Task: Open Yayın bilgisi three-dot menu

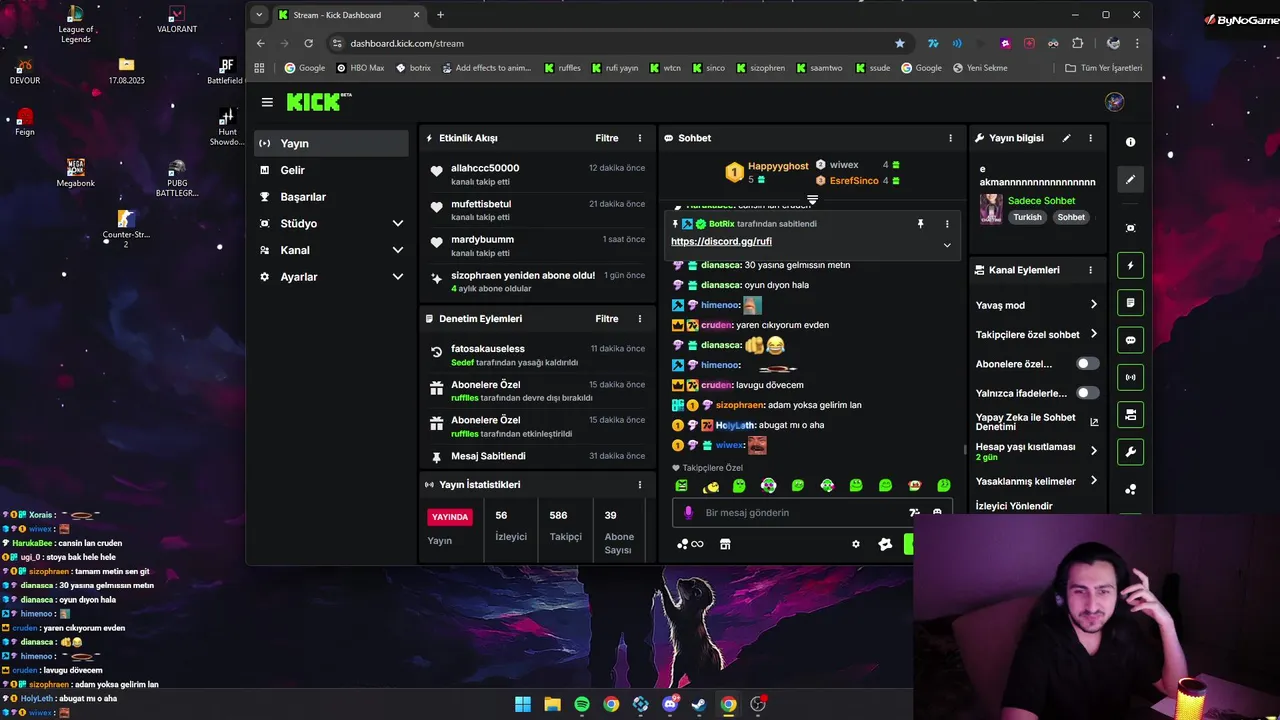Action: 1090,138
